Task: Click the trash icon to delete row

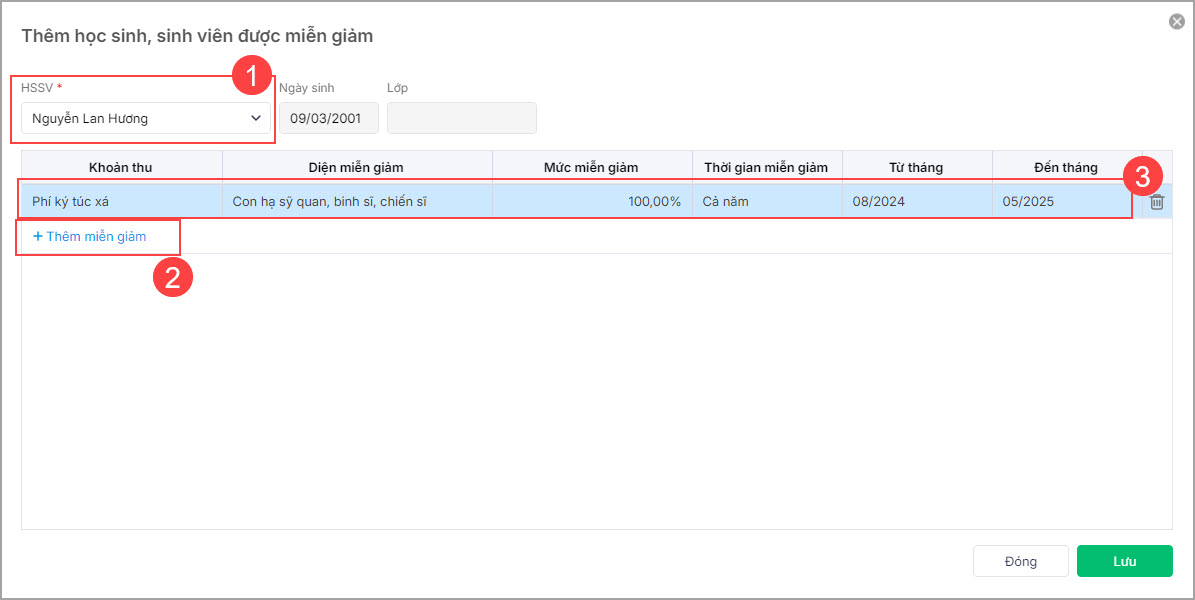Action: [x=1157, y=202]
